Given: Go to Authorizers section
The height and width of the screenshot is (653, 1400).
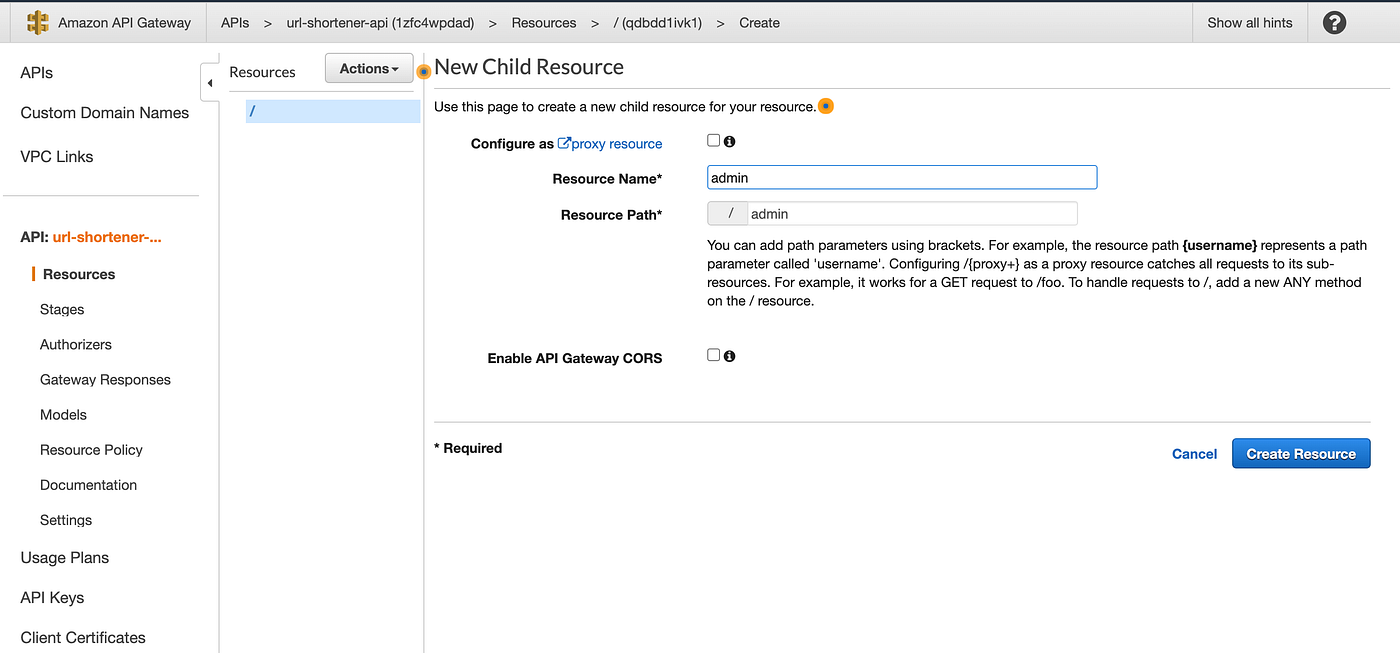Looking at the screenshot, I should pos(76,344).
